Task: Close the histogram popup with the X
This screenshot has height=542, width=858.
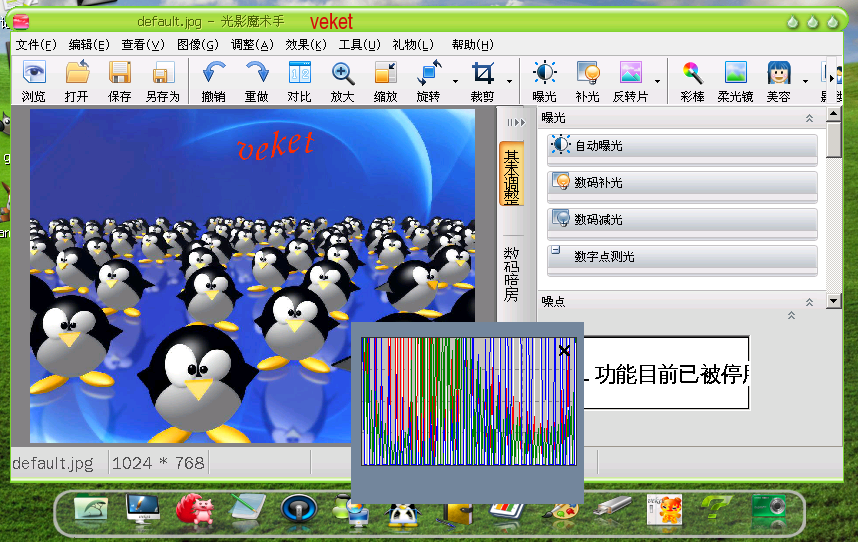Action: (x=564, y=351)
